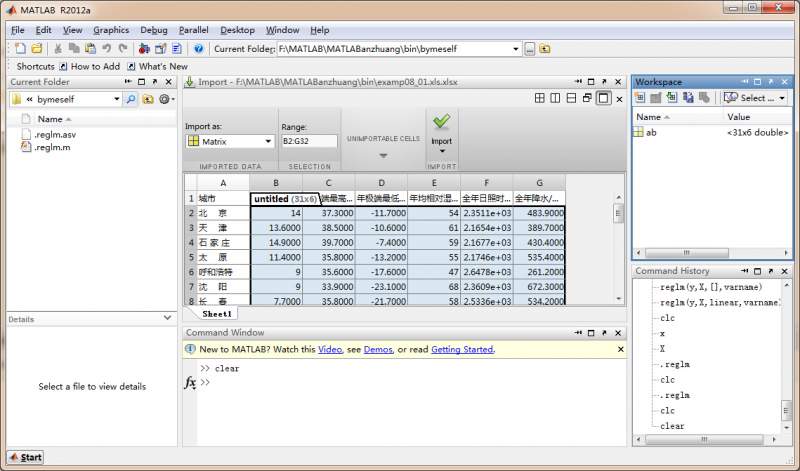
Task: Click the Copy toolbar icon
Action: (74, 48)
